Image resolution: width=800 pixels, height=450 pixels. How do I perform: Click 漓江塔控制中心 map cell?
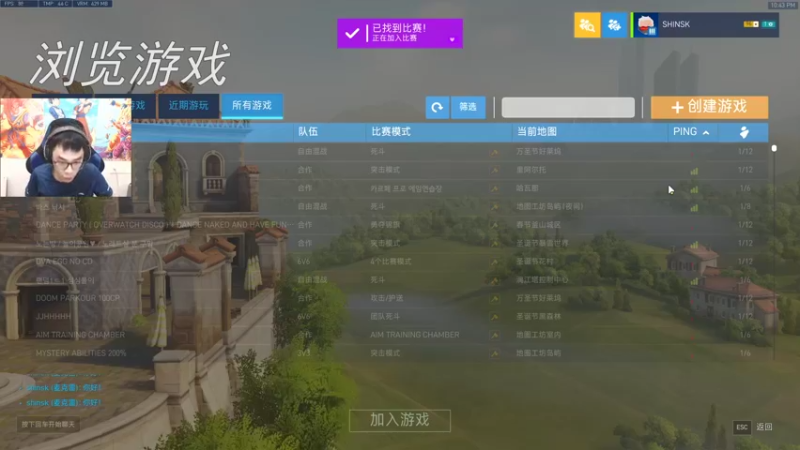[x=542, y=280]
